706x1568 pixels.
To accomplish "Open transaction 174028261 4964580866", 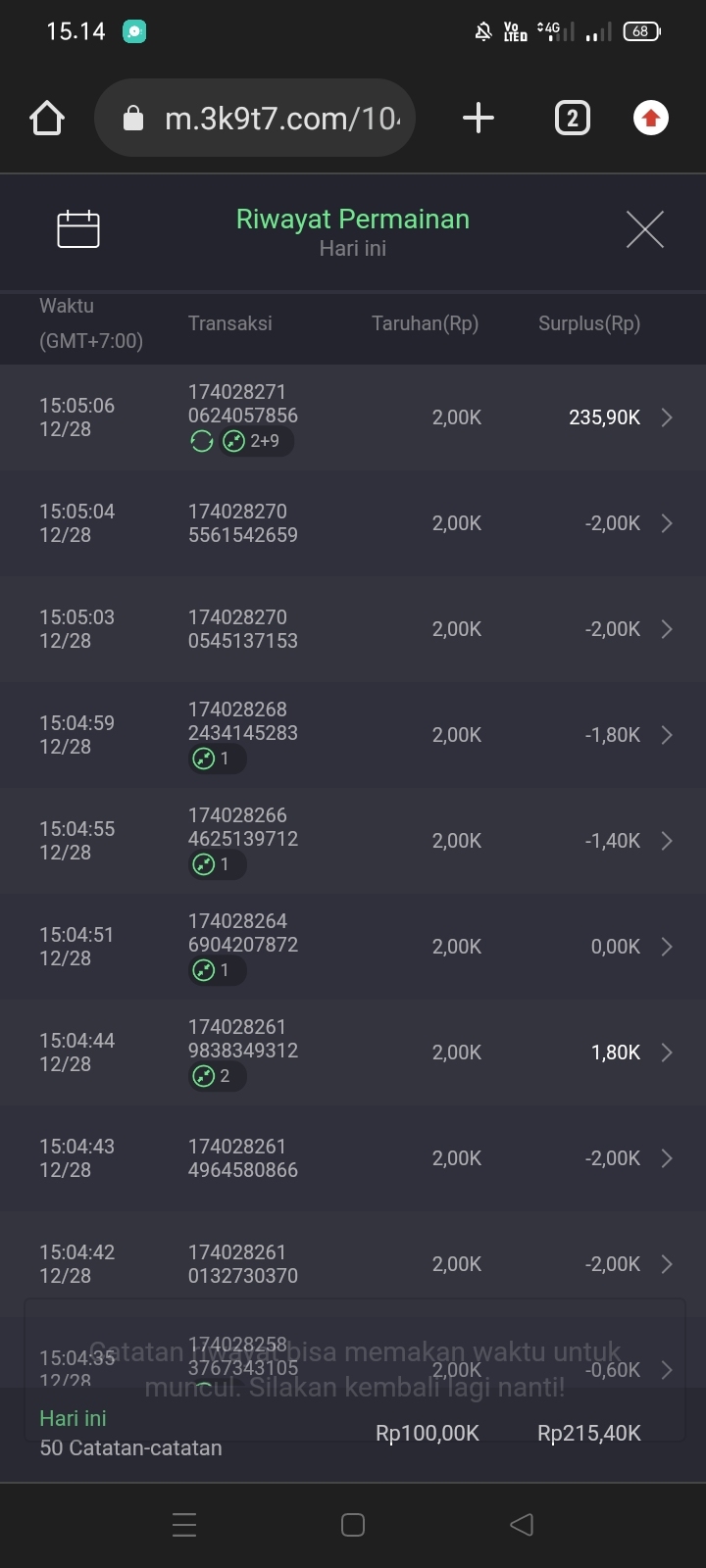I will point(243,1158).
